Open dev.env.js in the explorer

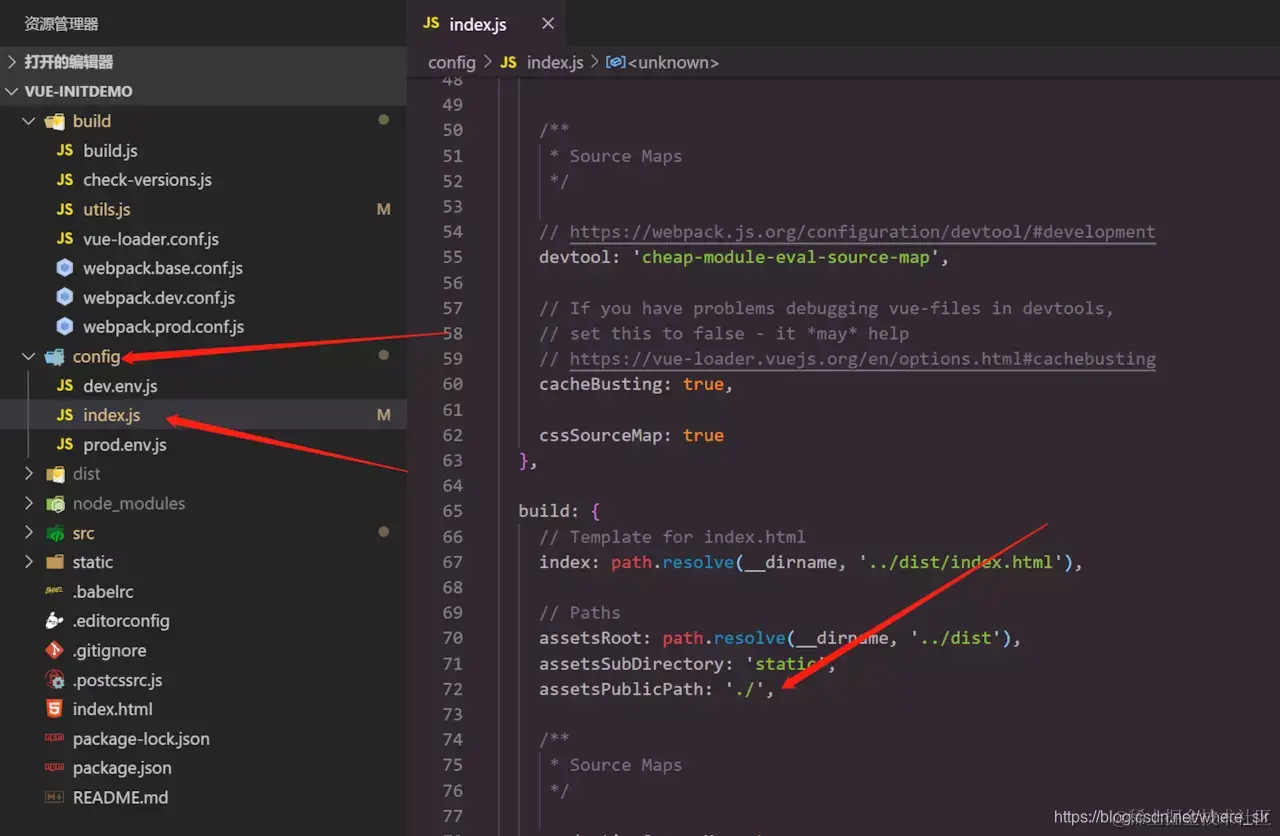pyautogui.click(x=121, y=386)
